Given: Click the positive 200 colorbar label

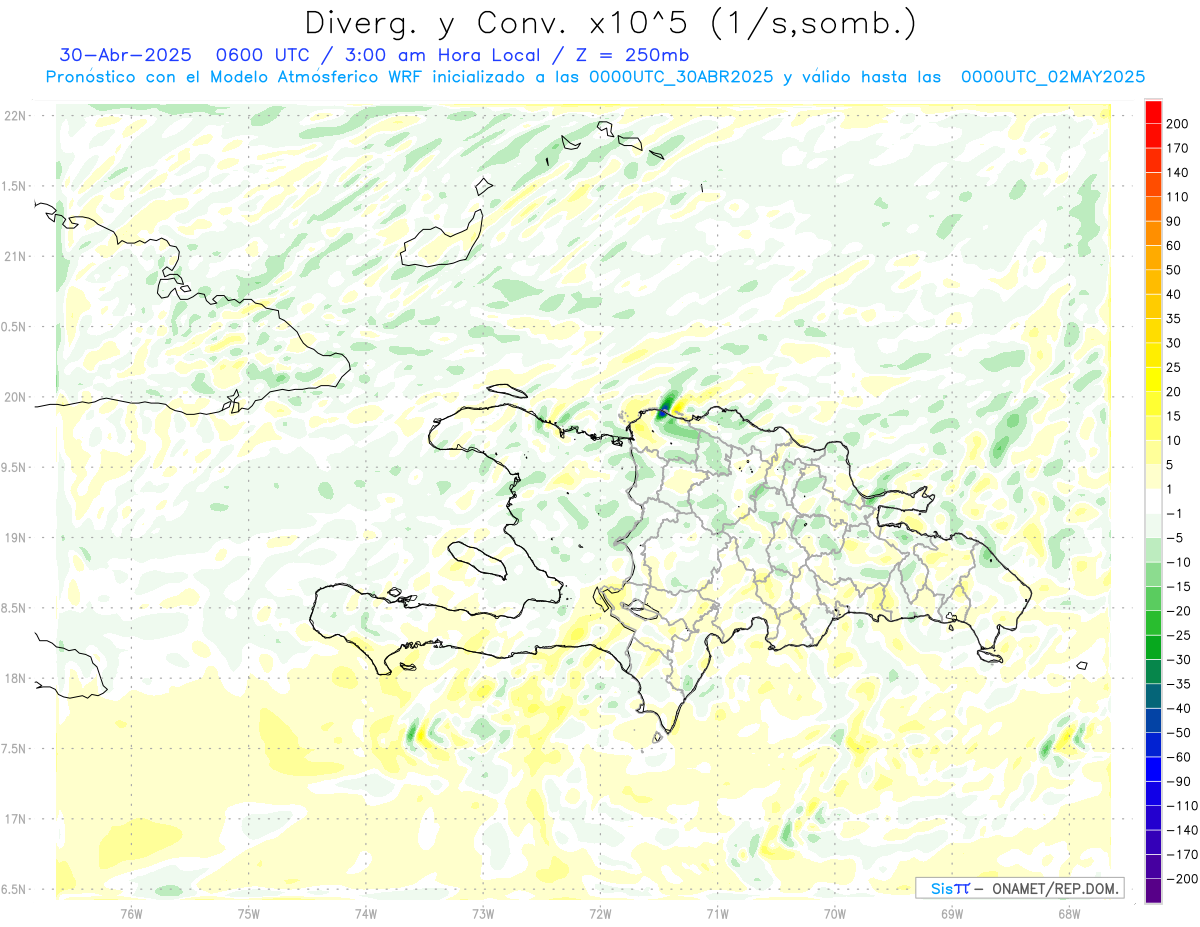Looking at the screenshot, I should [x=1177, y=124].
